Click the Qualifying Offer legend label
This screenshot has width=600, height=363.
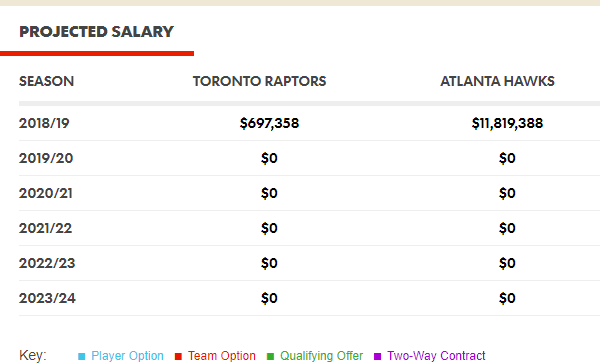pos(321,356)
